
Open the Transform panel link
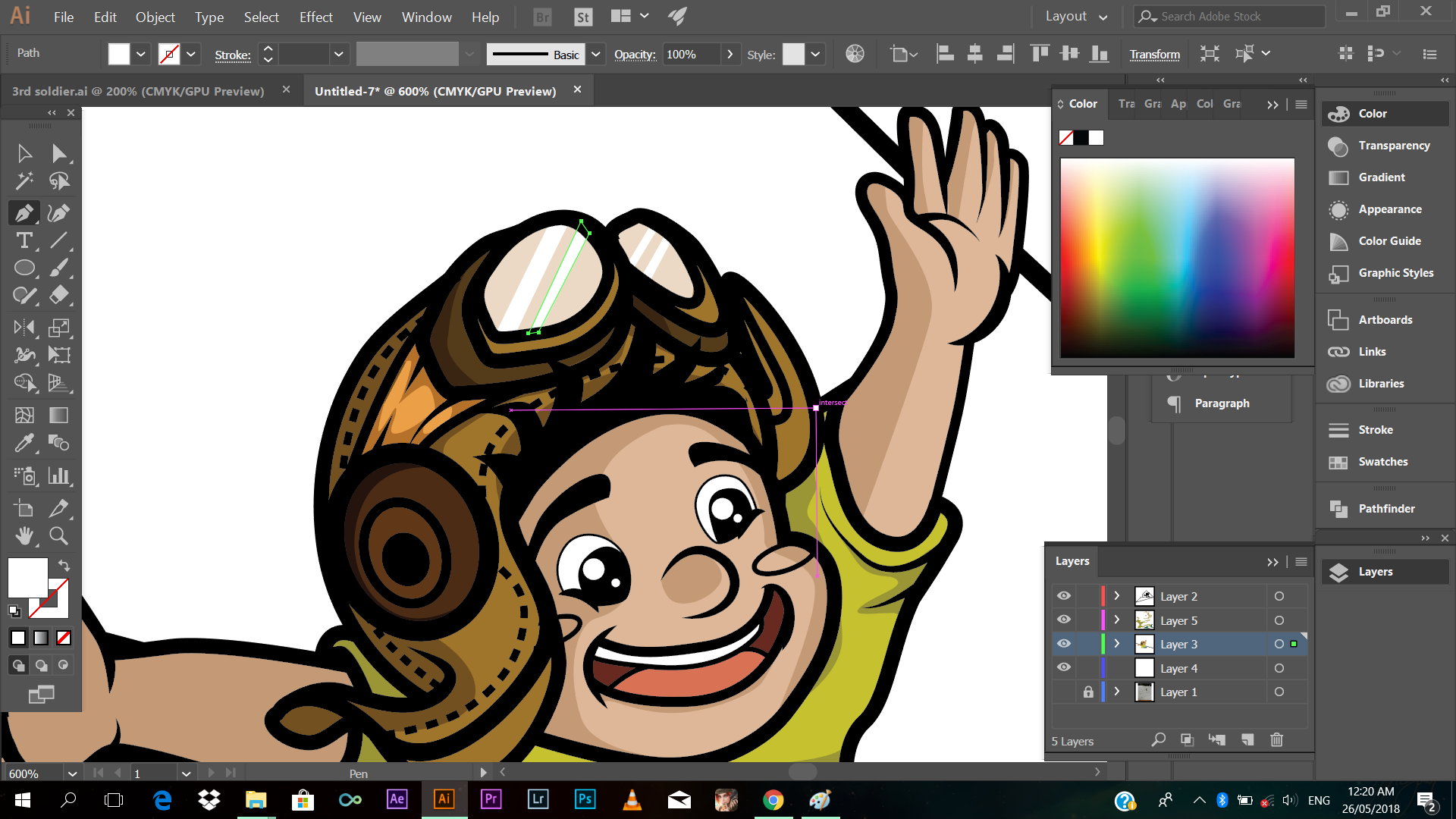pyautogui.click(x=1155, y=54)
